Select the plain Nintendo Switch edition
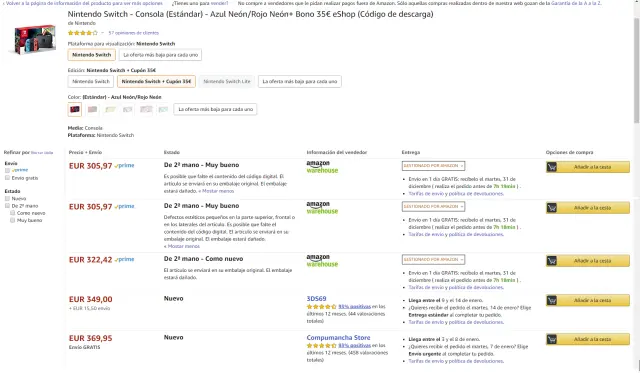 pyautogui.click(x=91, y=81)
